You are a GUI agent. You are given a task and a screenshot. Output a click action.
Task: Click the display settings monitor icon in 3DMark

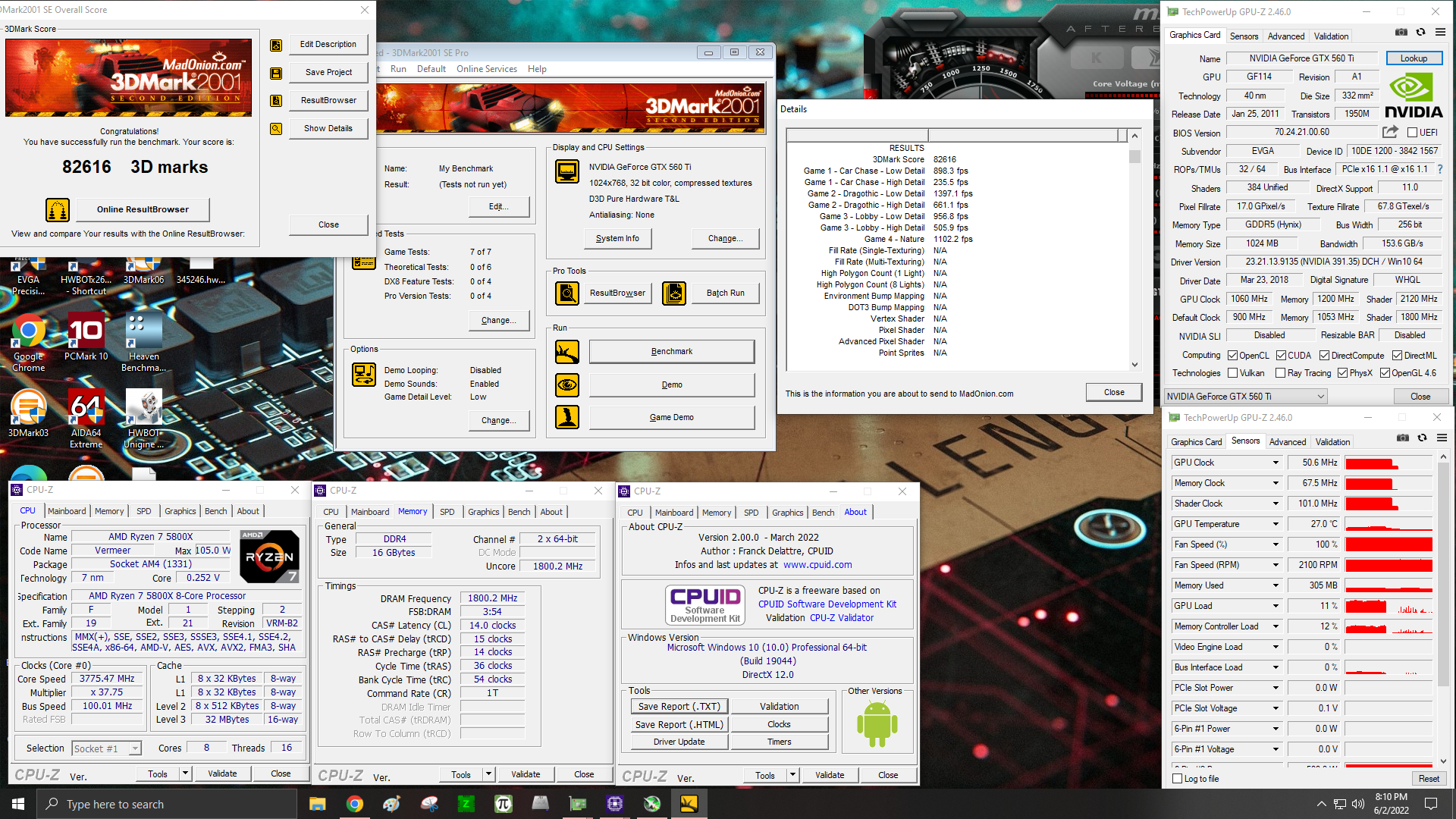[x=567, y=171]
